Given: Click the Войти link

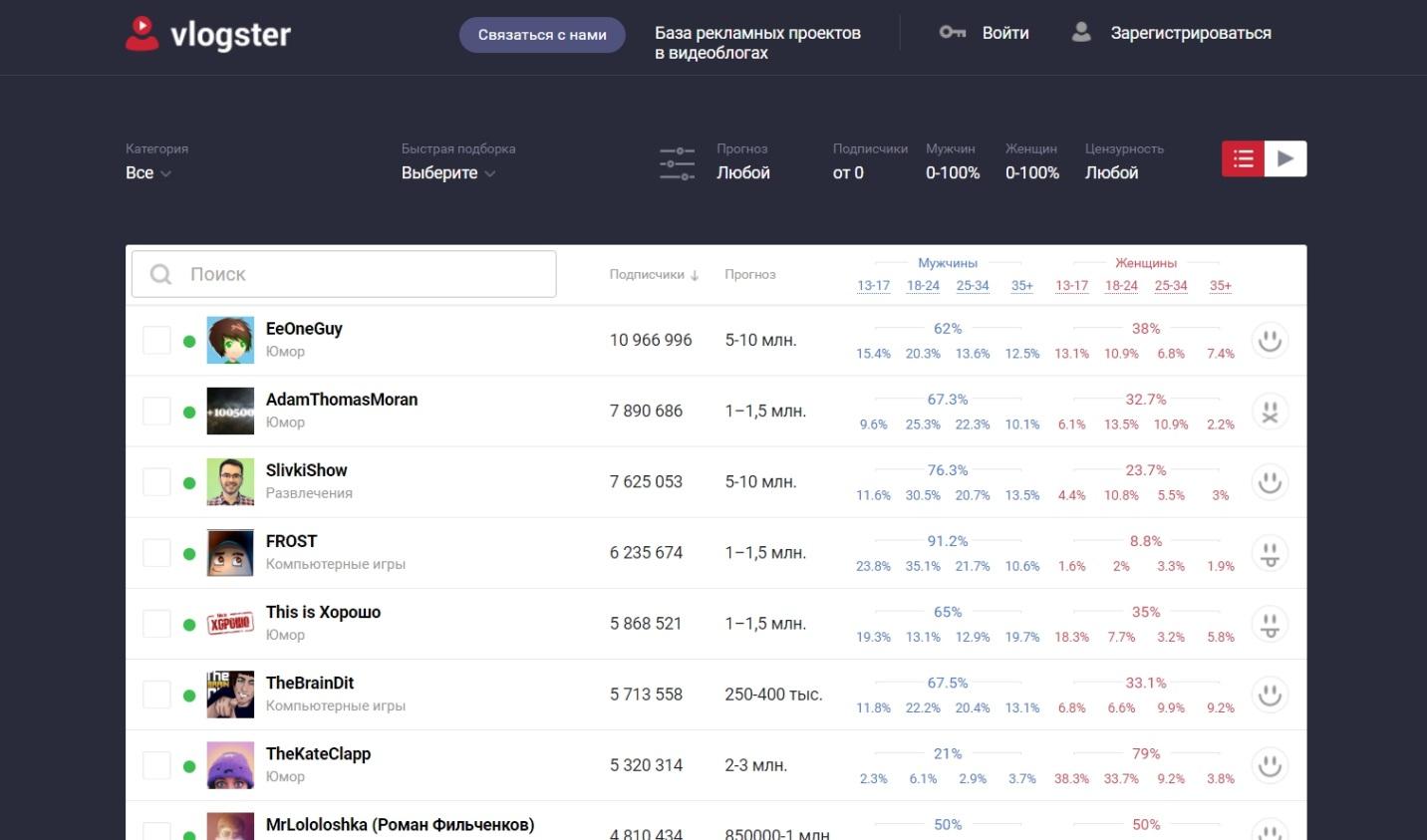Looking at the screenshot, I should (x=1005, y=33).
